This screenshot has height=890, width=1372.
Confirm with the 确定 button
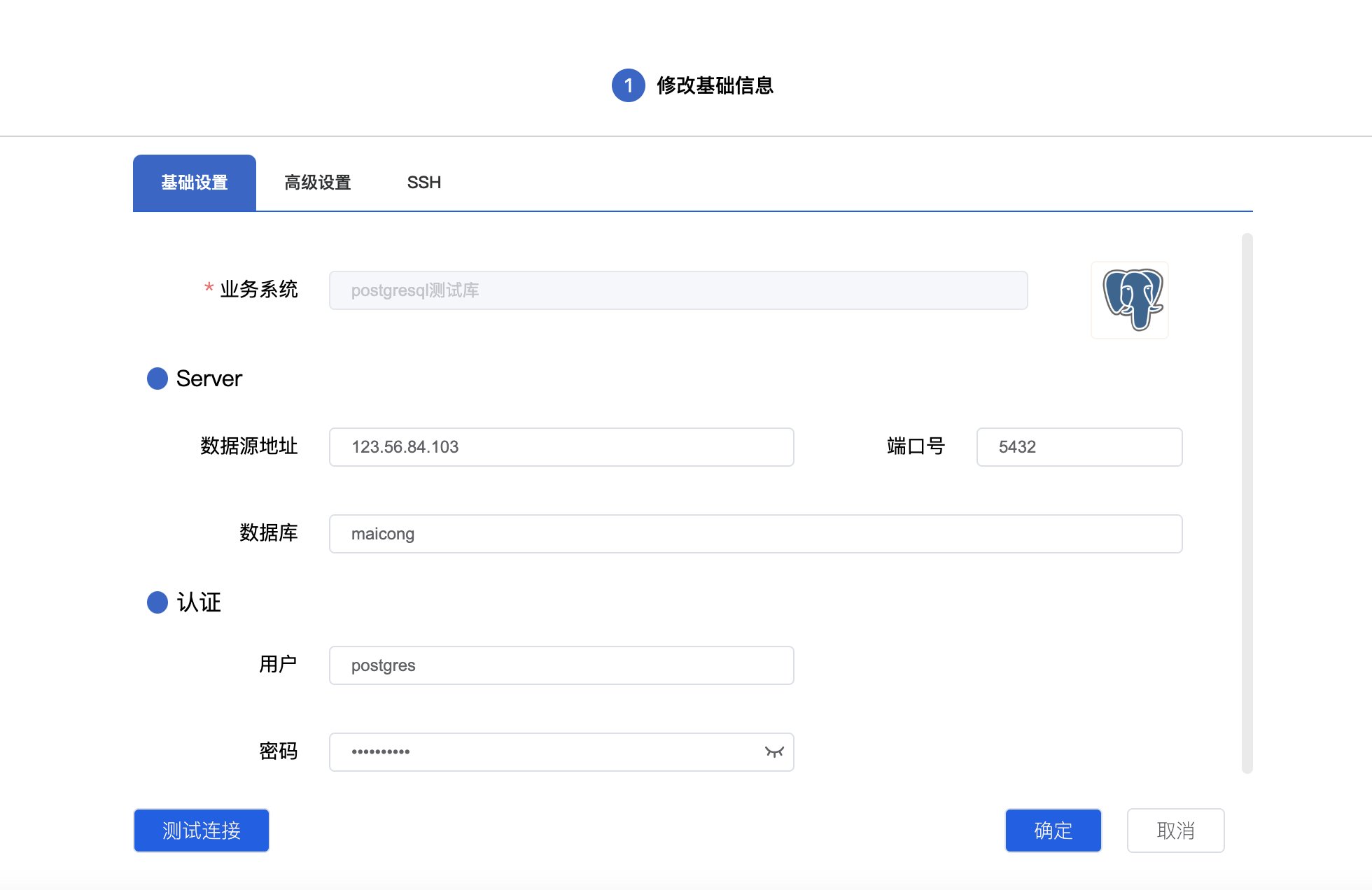click(x=1053, y=831)
